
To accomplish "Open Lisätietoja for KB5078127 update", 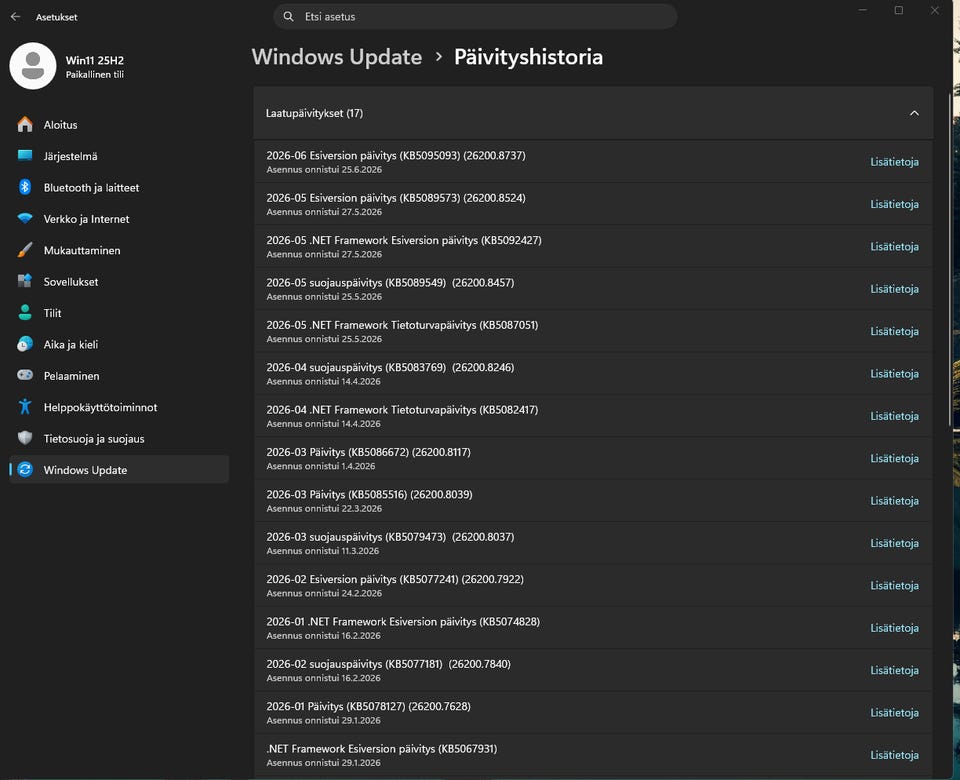I will (x=894, y=713).
